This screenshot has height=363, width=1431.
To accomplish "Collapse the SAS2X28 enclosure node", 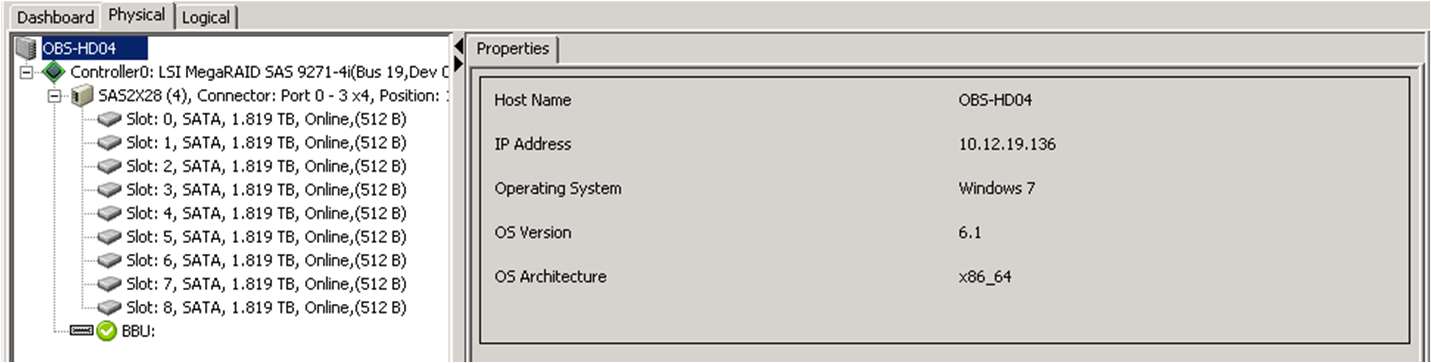I will tap(55, 96).
